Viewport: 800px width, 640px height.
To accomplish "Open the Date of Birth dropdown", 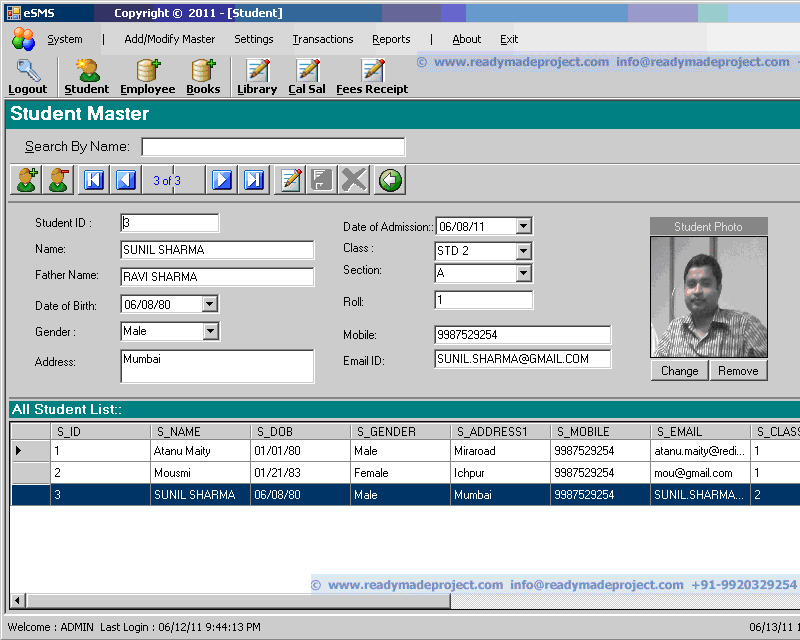I will point(209,304).
